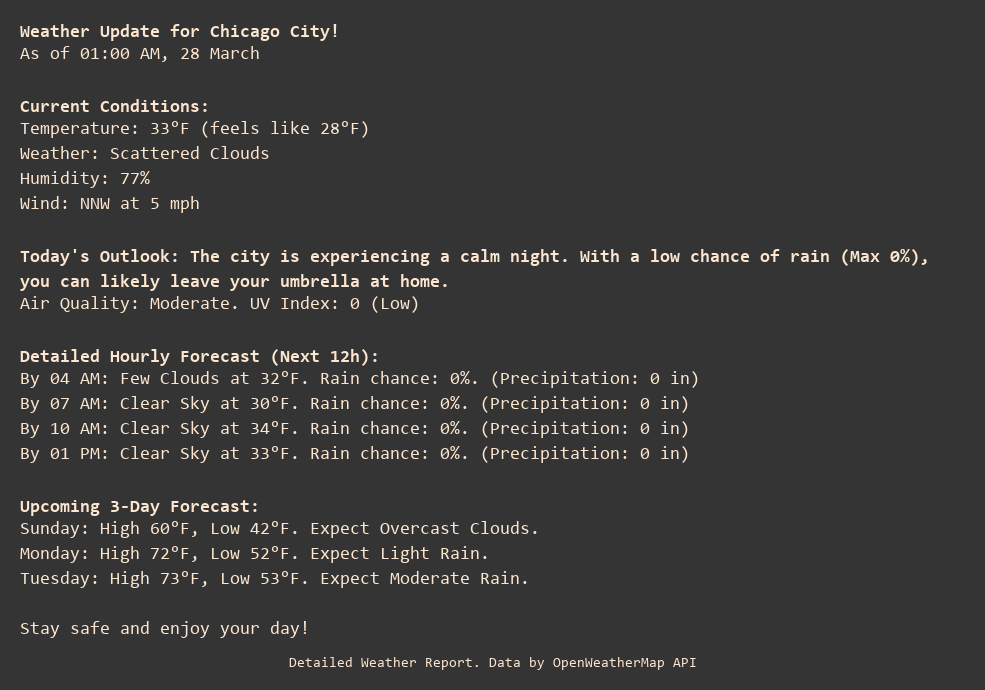The width and height of the screenshot is (985, 690).
Task: Click the "By 04 AM" Few Clouds forecast
Action: point(359,379)
